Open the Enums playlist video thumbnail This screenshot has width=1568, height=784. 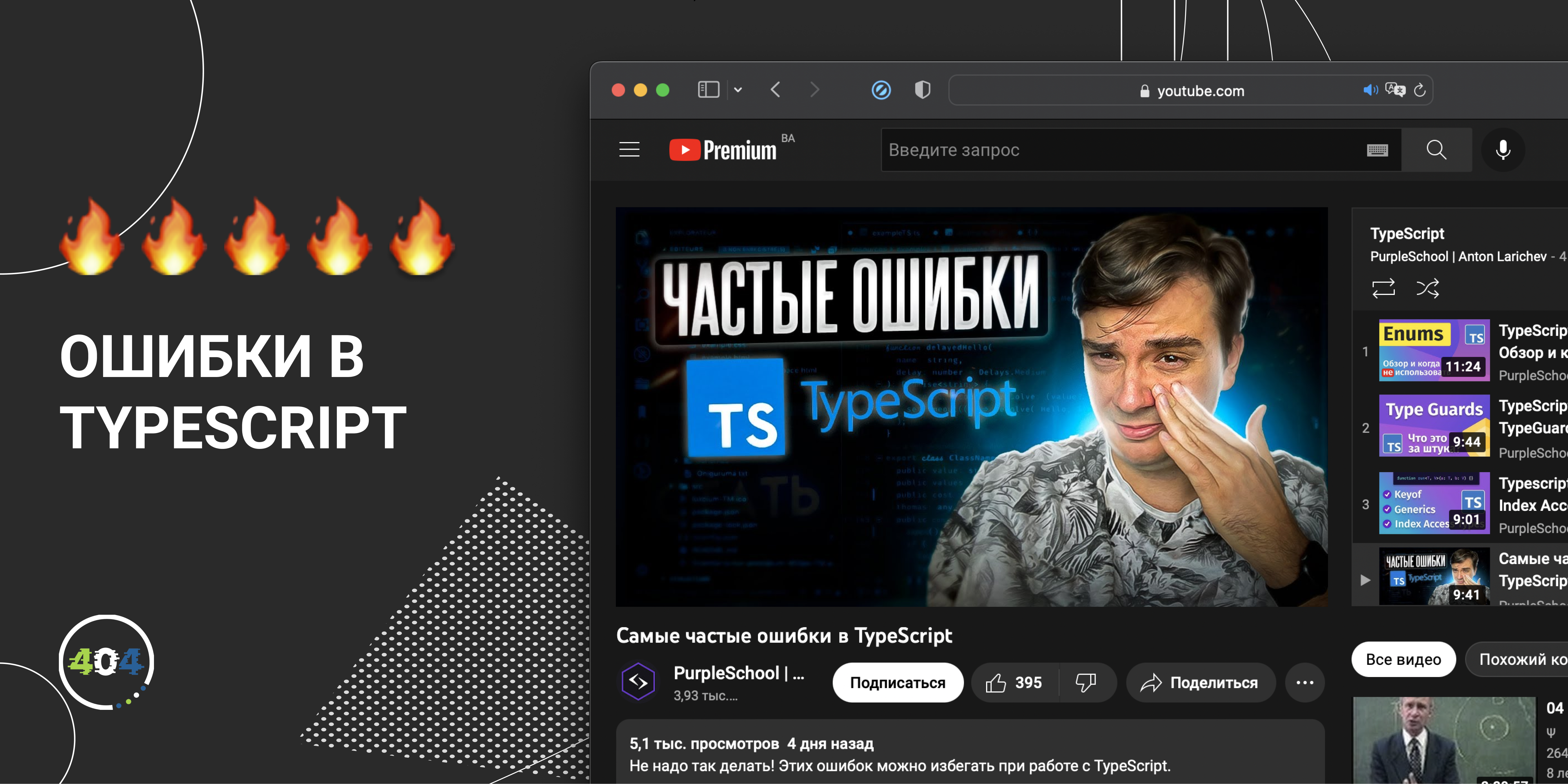1434,351
